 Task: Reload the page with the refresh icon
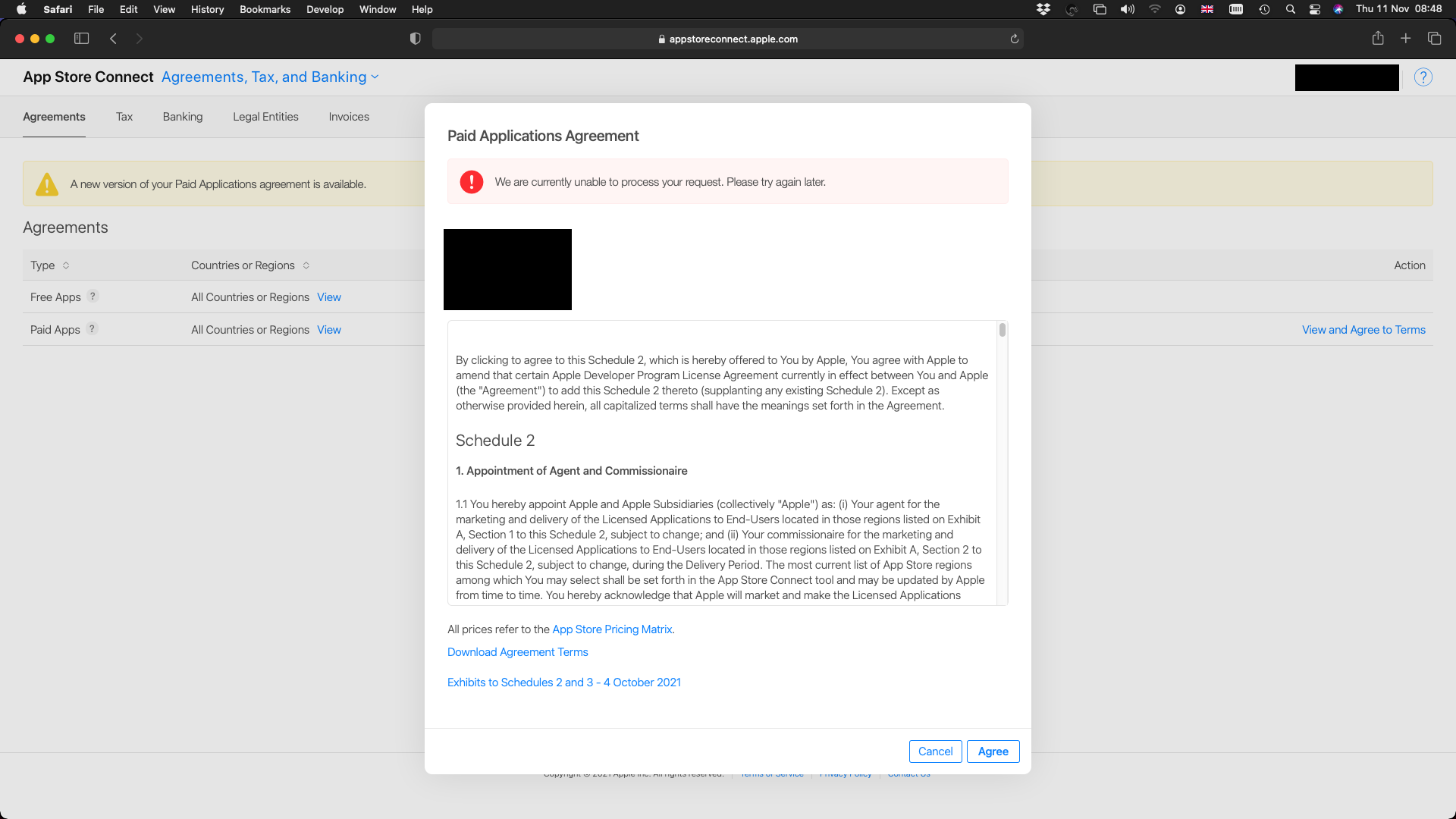point(1014,39)
